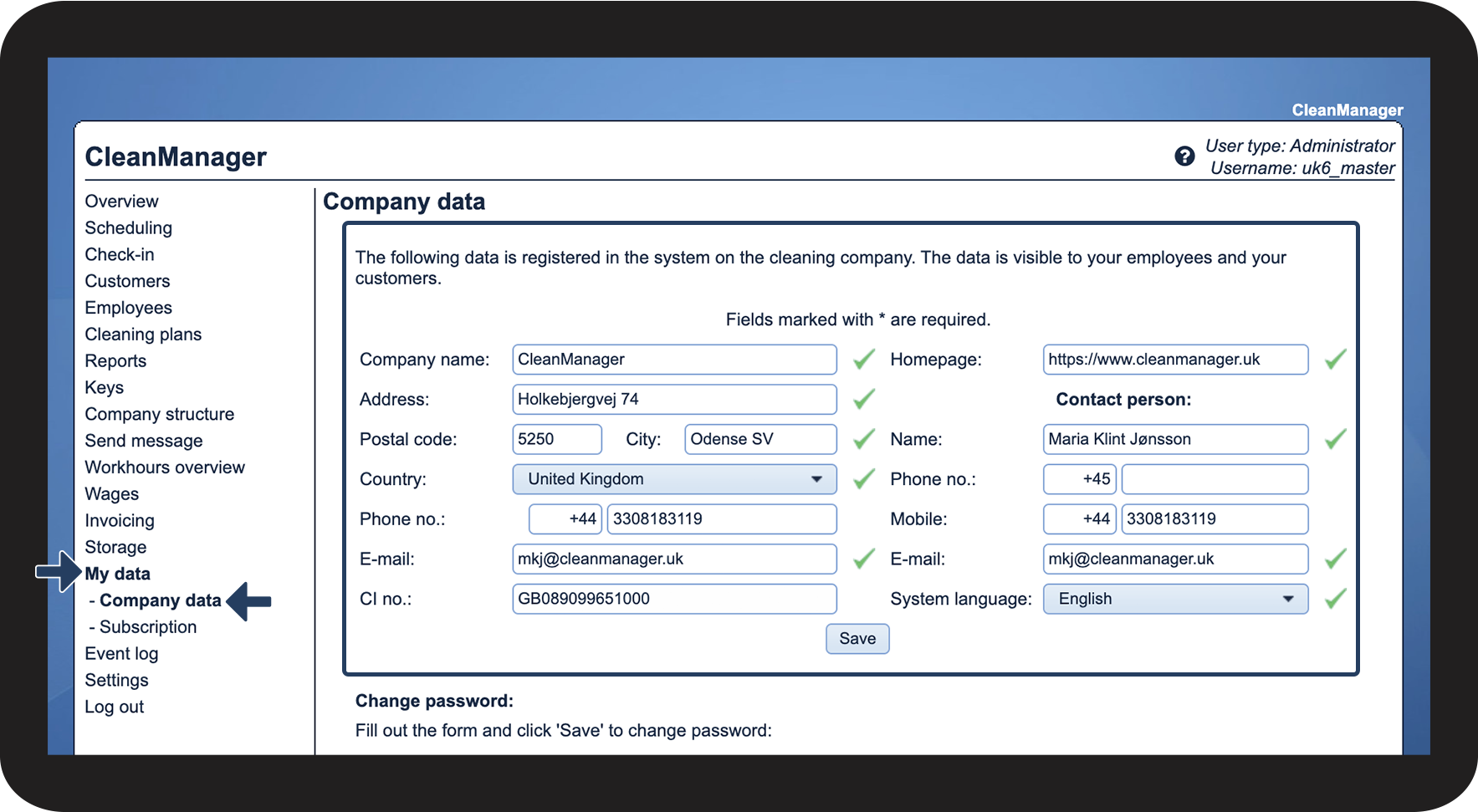This screenshot has height=812, width=1478.
Task: Click the empty contact Phone no. field
Action: [1214, 479]
